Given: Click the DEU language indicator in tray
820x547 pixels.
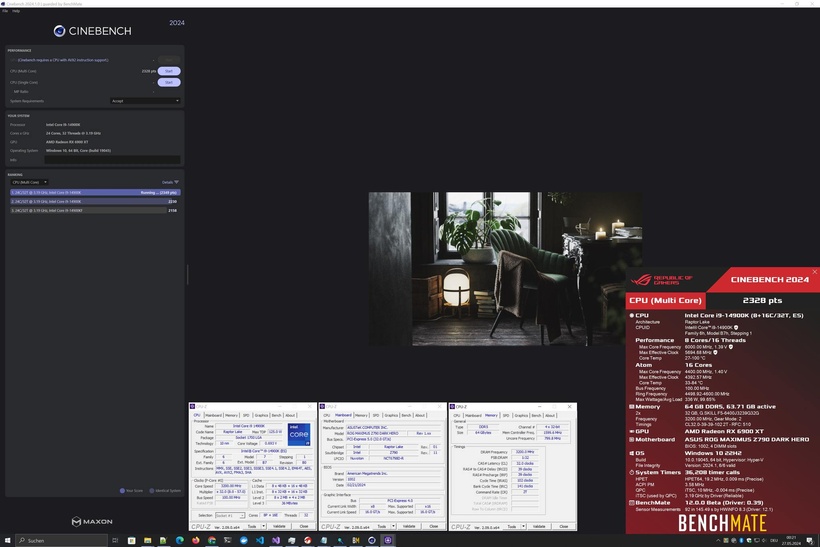Looking at the screenshot, I should (774, 540).
